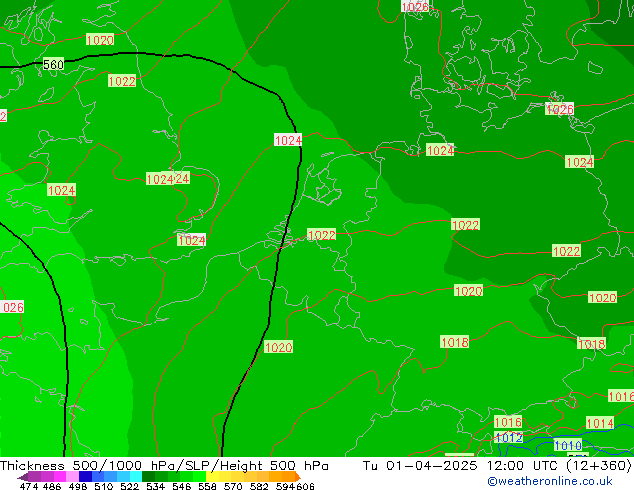Click the 474 legend value
Screen dimensions: 634x490
[29, 486]
